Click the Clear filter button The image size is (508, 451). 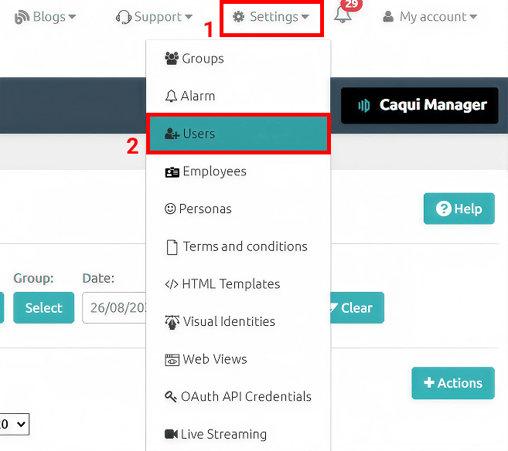coord(357,308)
